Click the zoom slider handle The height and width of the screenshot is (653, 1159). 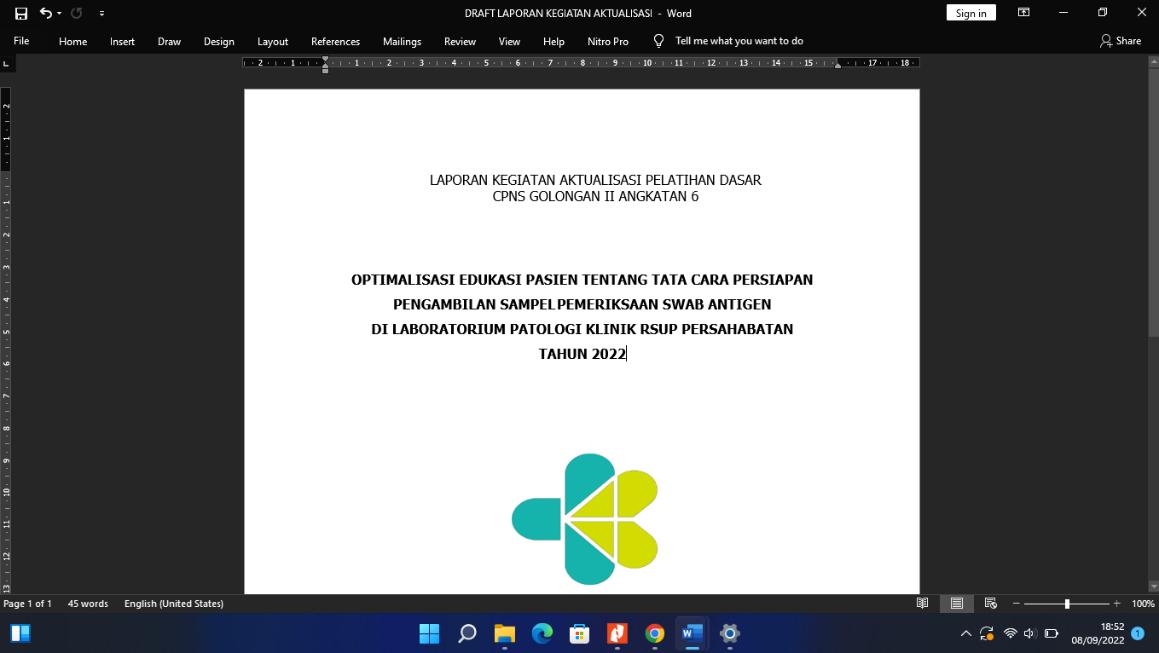click(x=1067, y=604)
